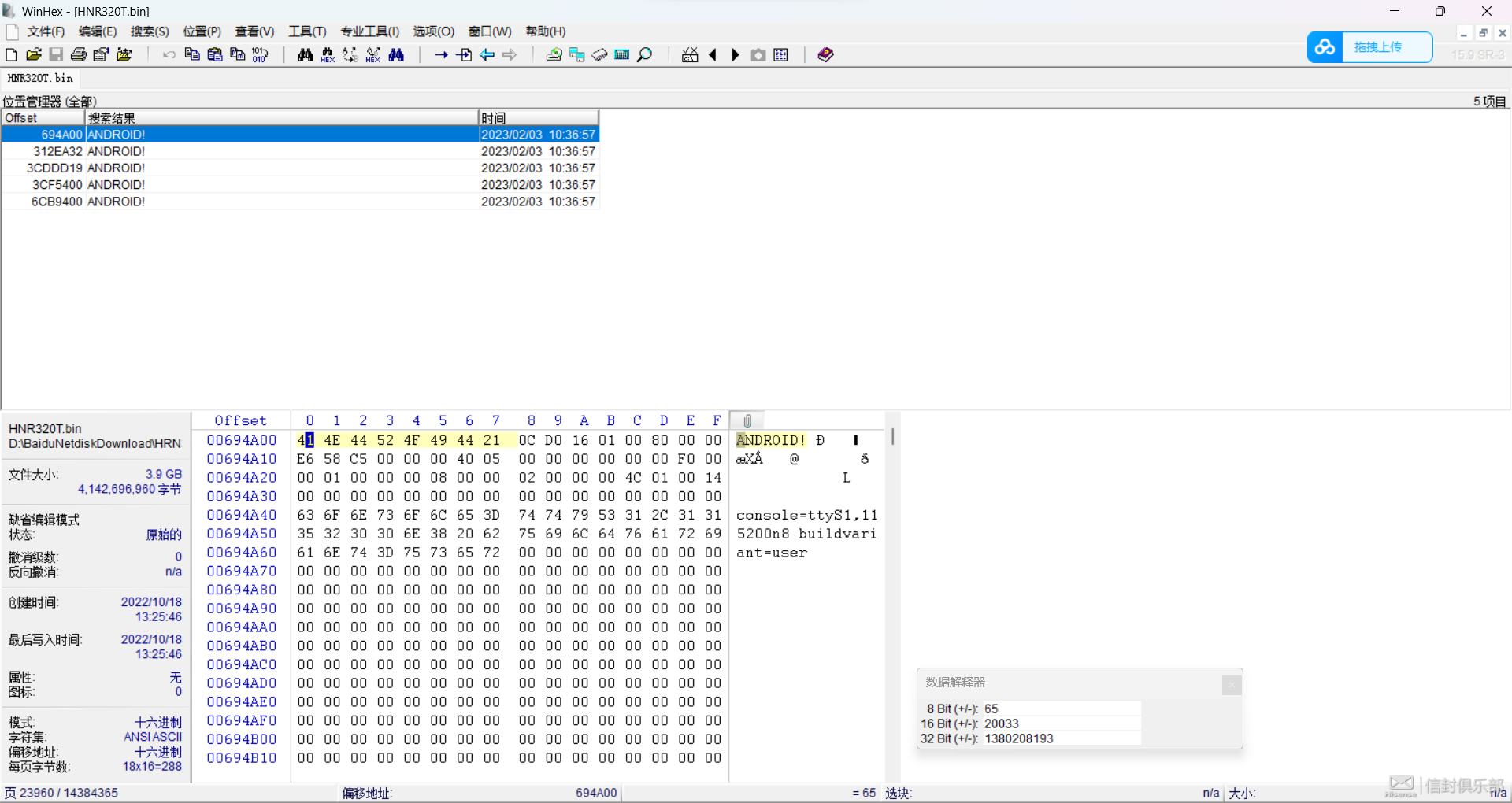Select the HNR320T.bin file tab
This screenshot has height=803, width=1512.
coord(40,78)
